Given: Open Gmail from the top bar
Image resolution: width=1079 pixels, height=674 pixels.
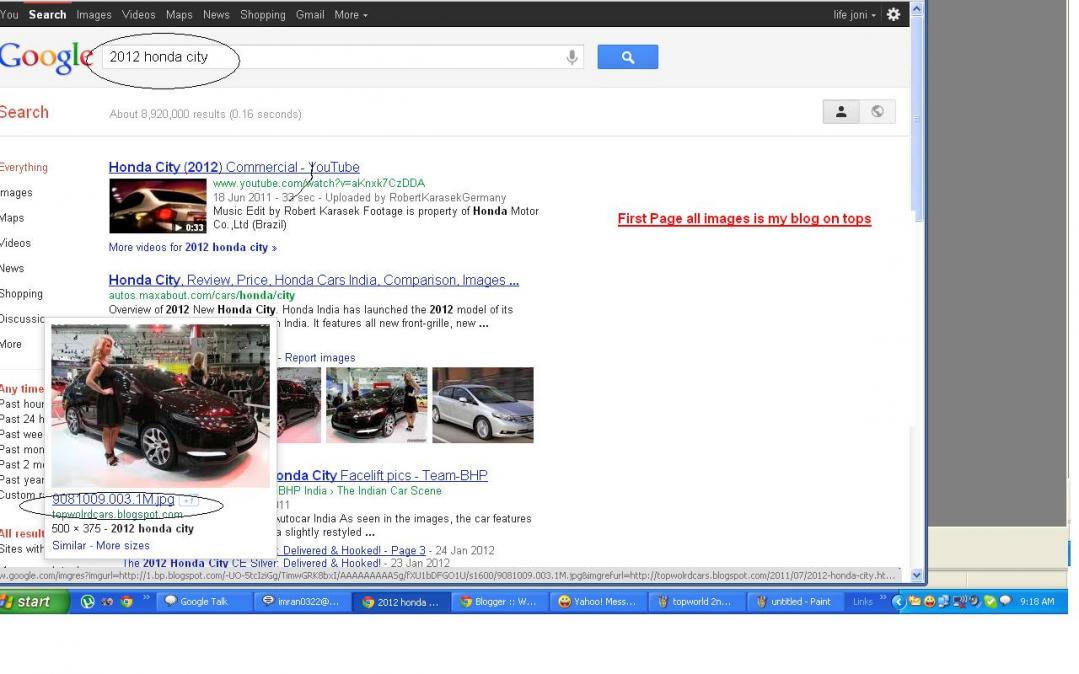Looking at the screenshot, I should [x=310, y=14].
